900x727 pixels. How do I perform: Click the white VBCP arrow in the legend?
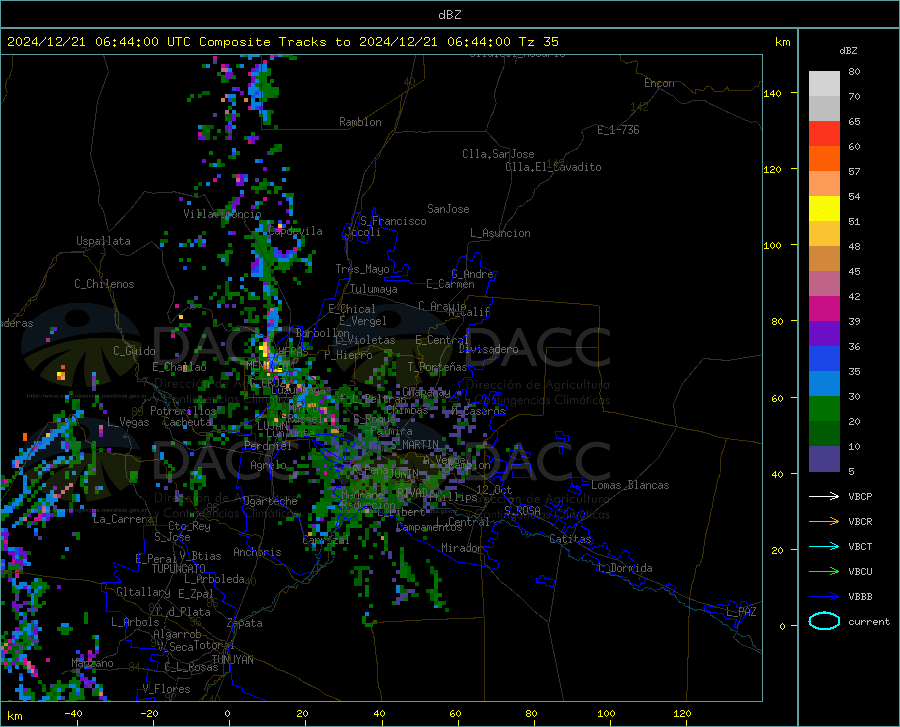click(x=824, y=496)
